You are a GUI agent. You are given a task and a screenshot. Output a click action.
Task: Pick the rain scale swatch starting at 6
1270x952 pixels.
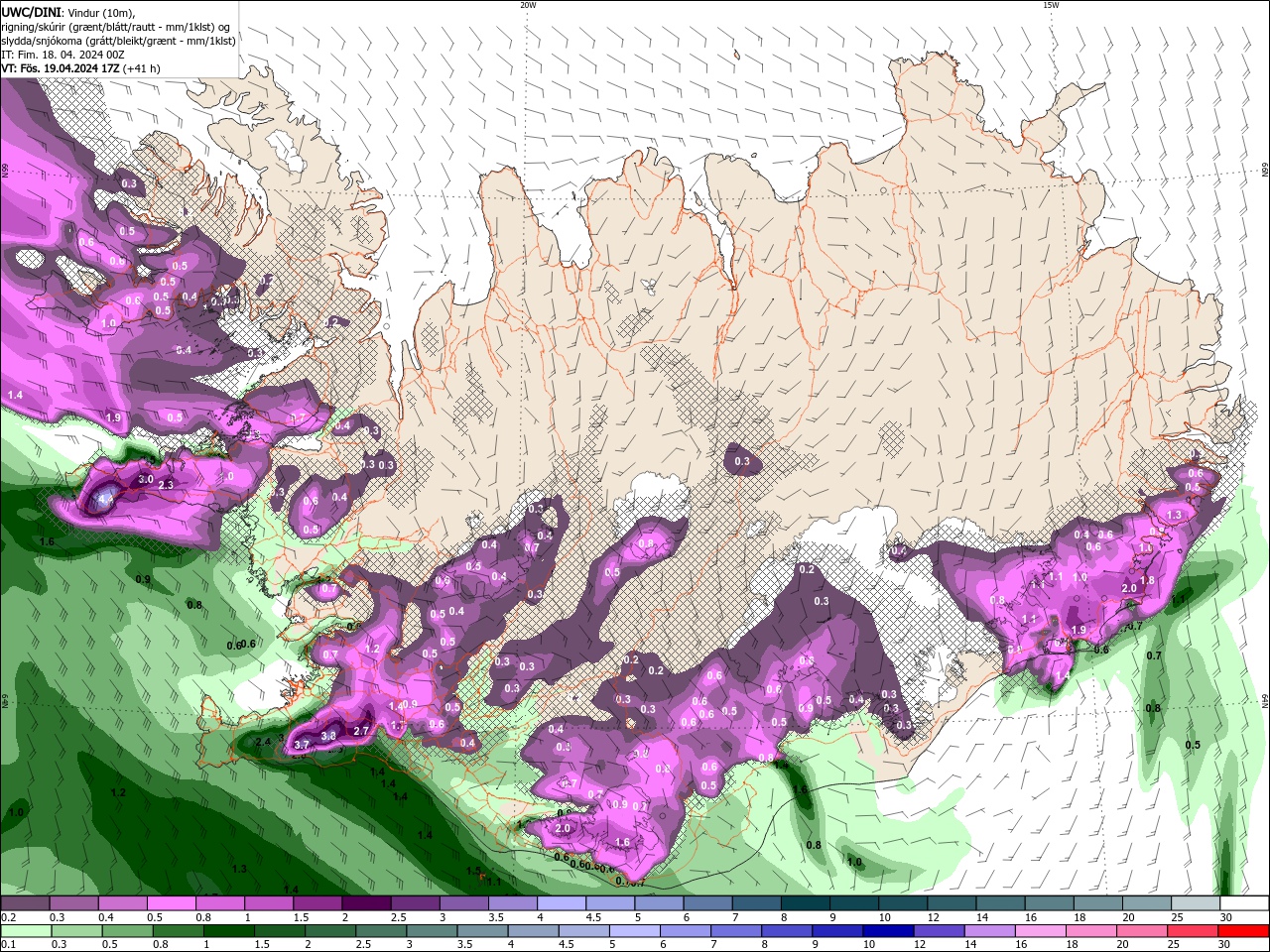point(686,931)
